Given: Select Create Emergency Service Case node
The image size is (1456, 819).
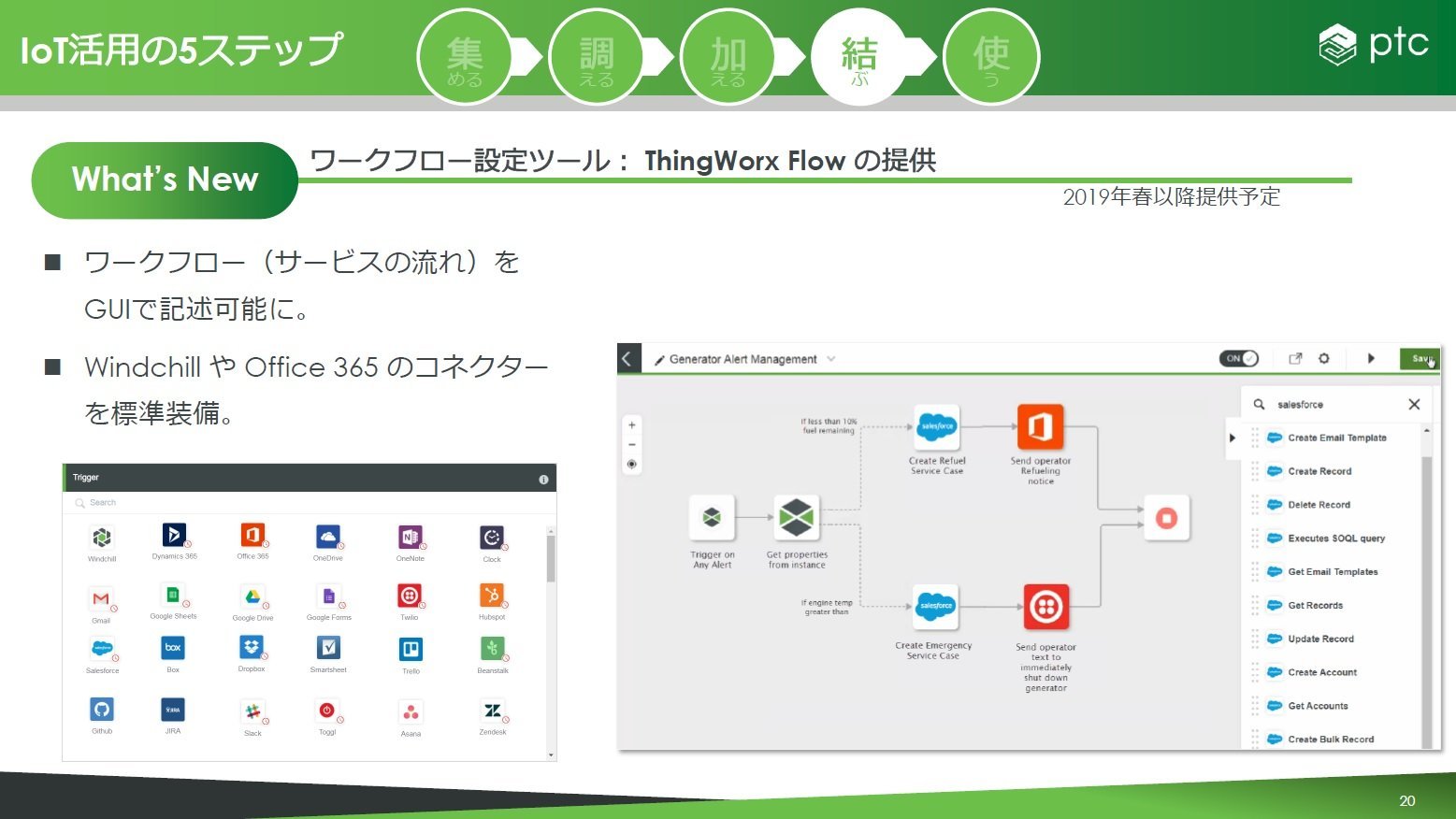Looking at the screenshot, I should 936,607.
